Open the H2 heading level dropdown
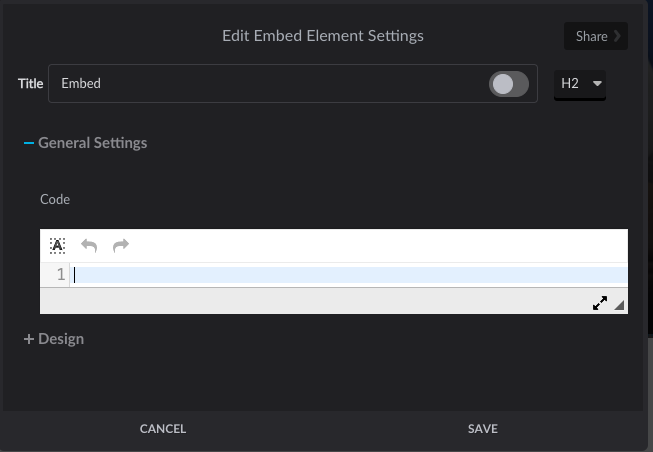The image size is (653, 452). 580,84
